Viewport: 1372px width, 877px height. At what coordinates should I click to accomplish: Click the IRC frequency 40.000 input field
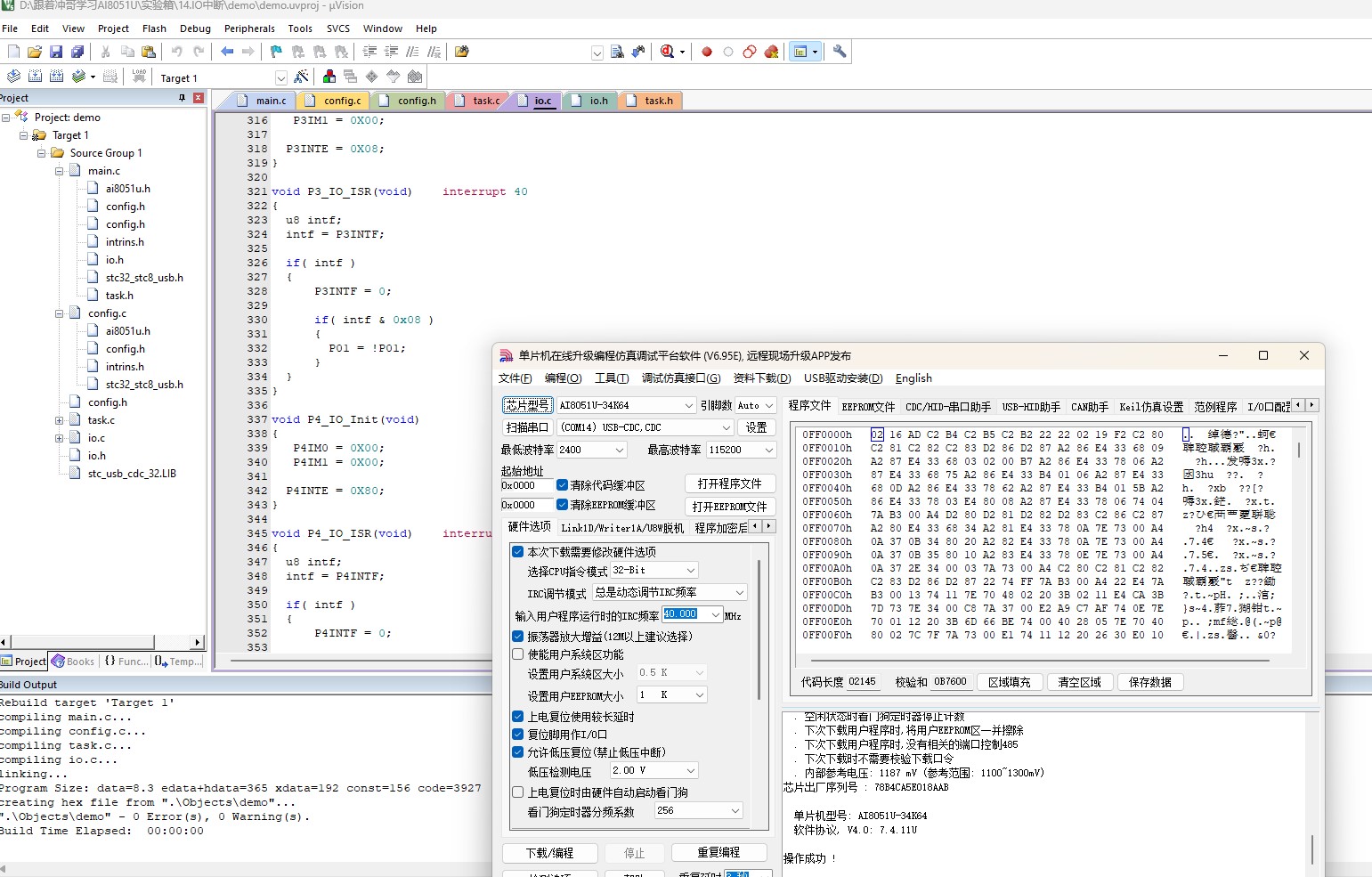686,614
